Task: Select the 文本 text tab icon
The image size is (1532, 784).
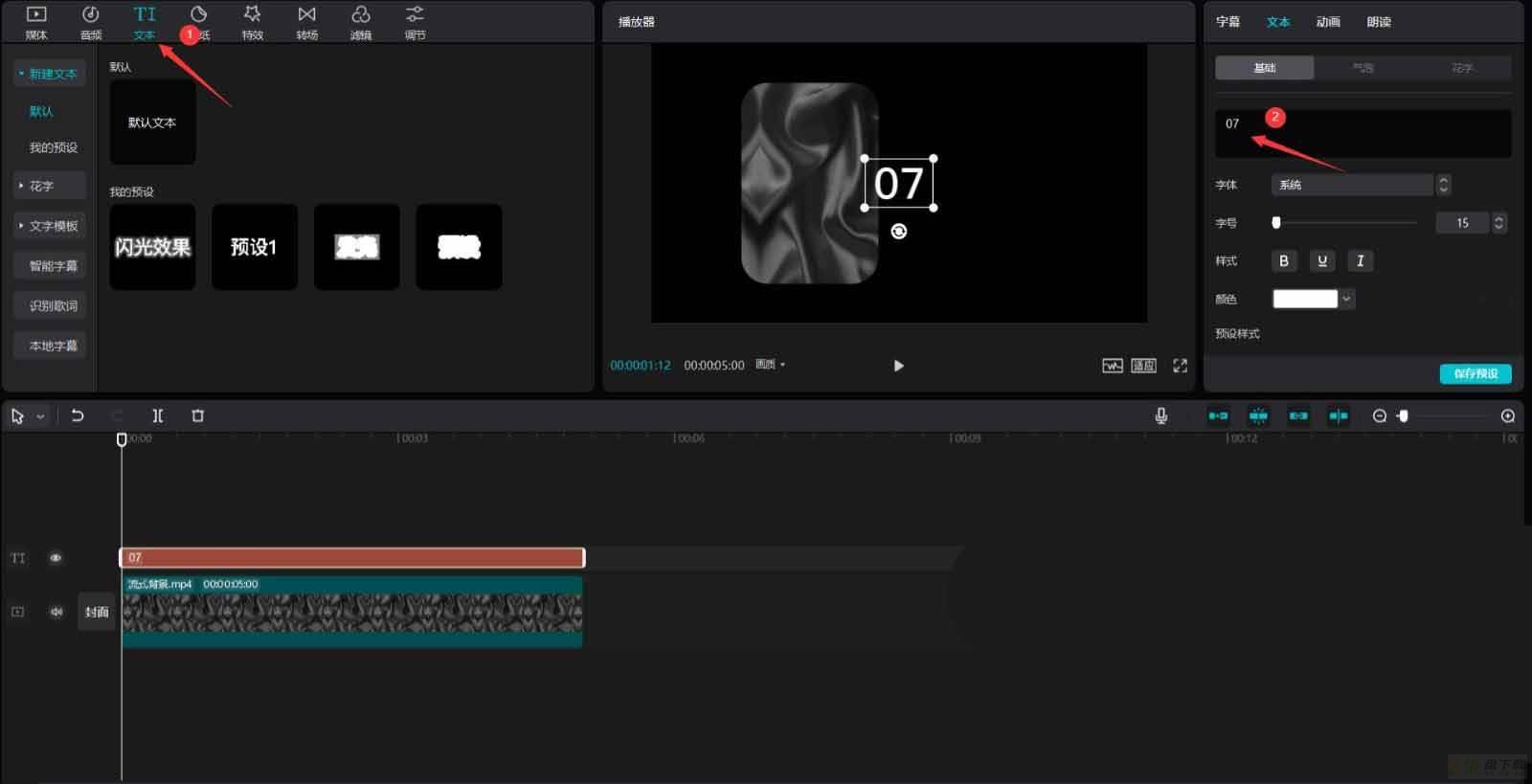Action: coord(145,14)
